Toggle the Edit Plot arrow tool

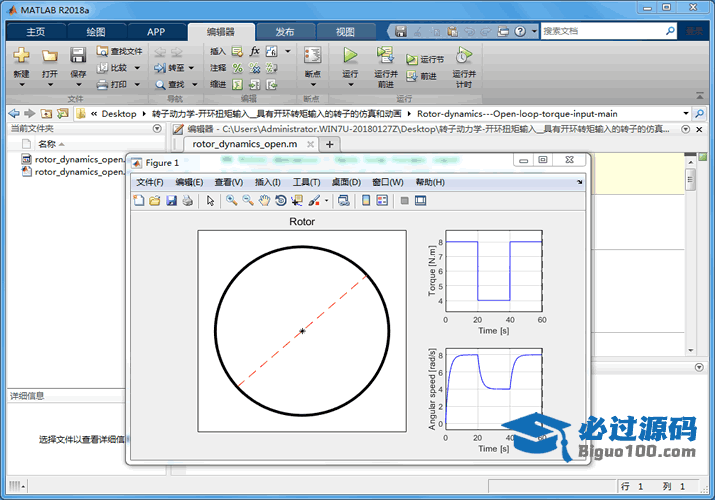pyautogui.click(x=210, y=201)
